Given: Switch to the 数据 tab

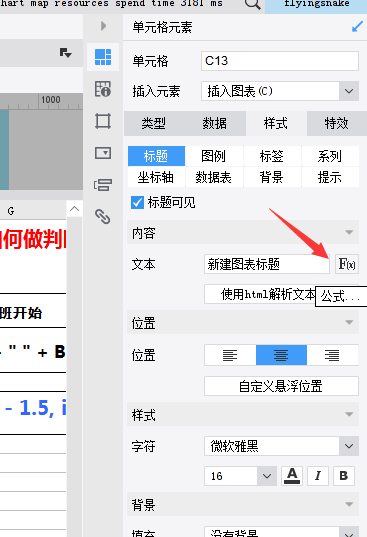Looking at the screenshot, I should [215, 123].
